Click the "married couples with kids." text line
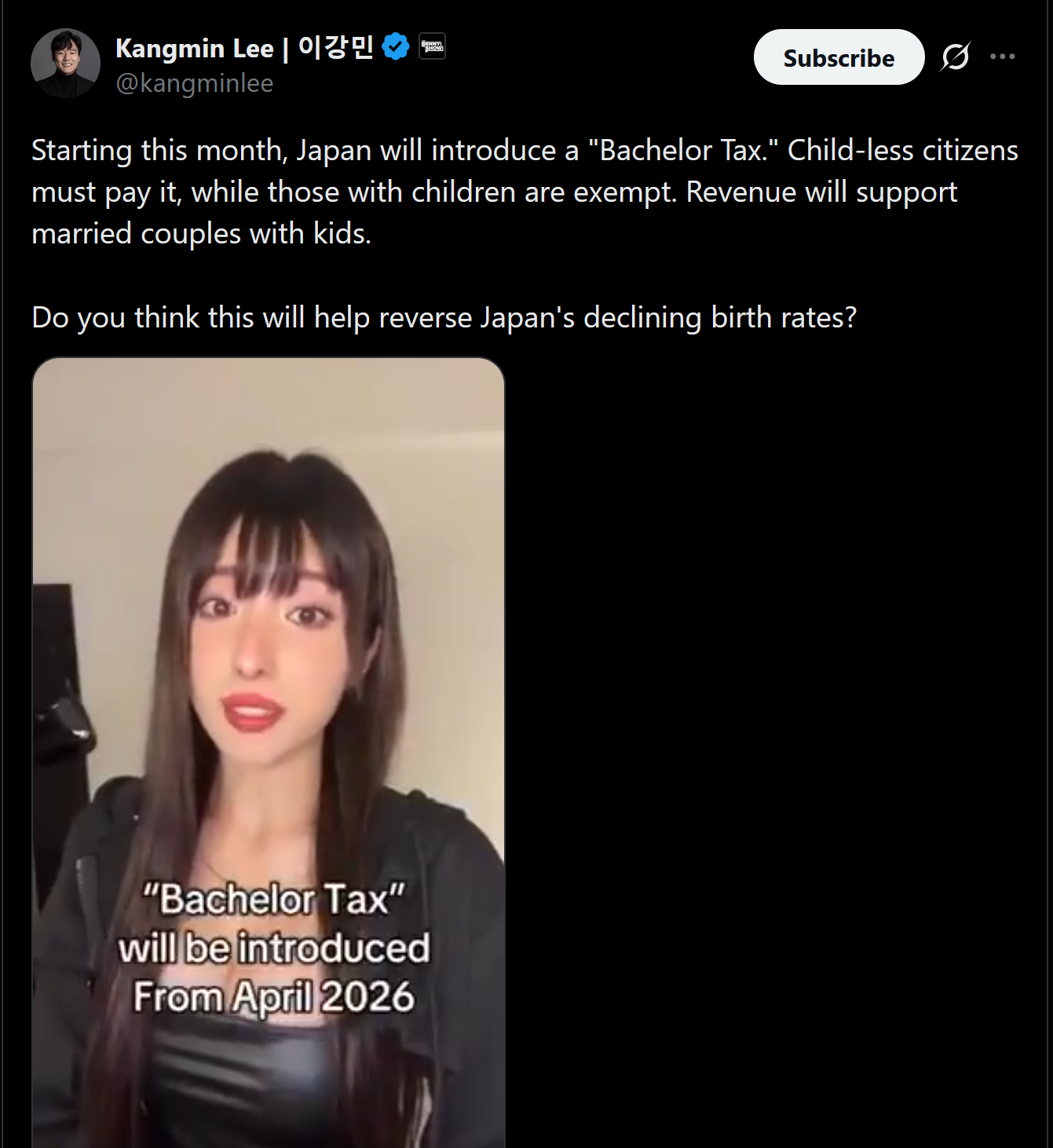 [201, 234]
